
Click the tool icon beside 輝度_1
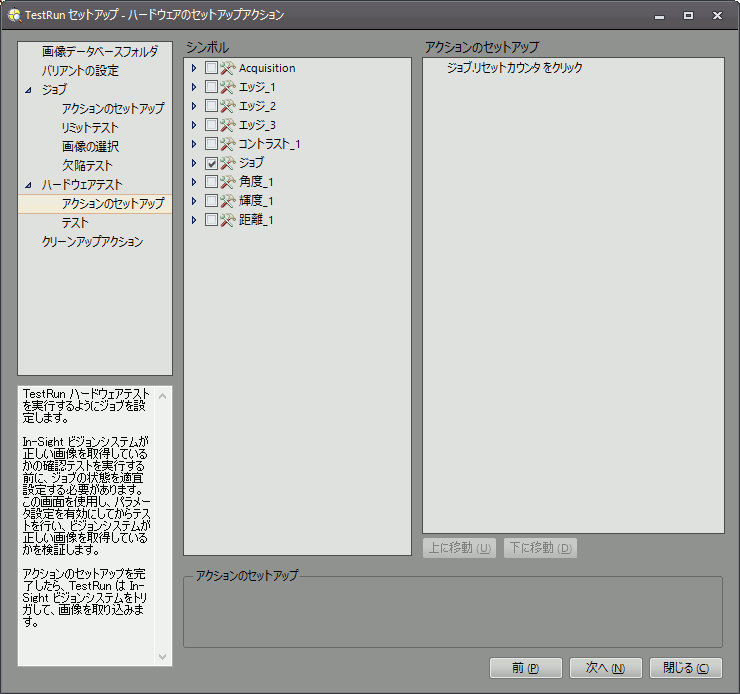pos(227,201)
